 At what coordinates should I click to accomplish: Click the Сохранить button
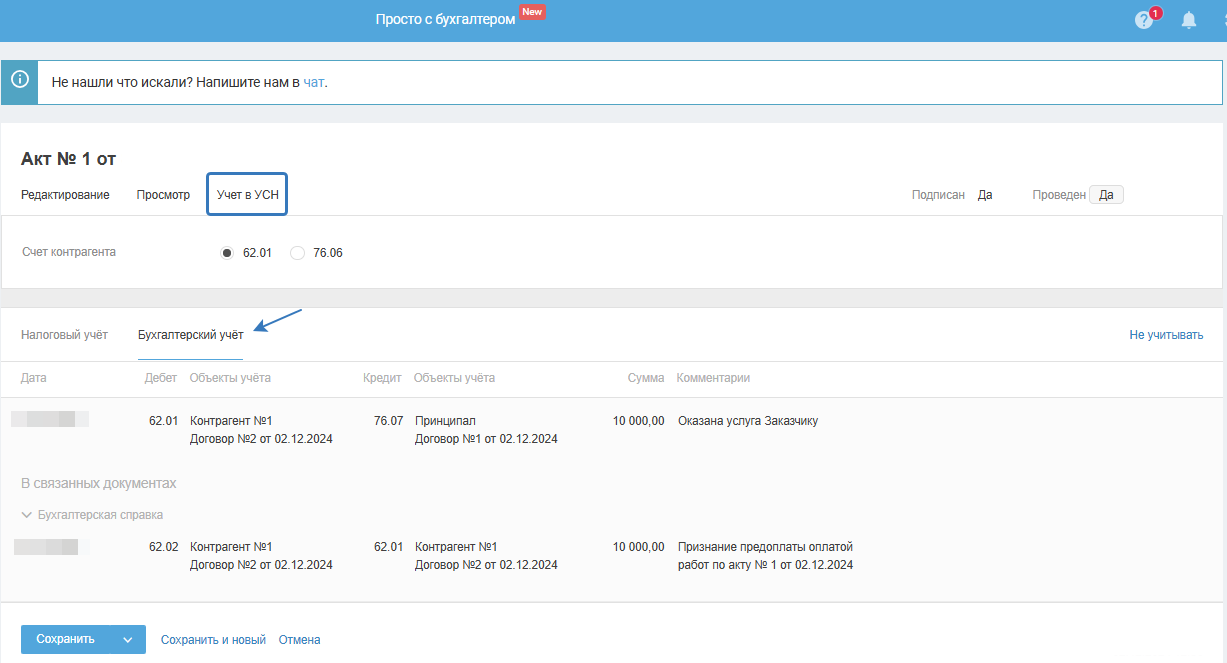tap(65, 640)
